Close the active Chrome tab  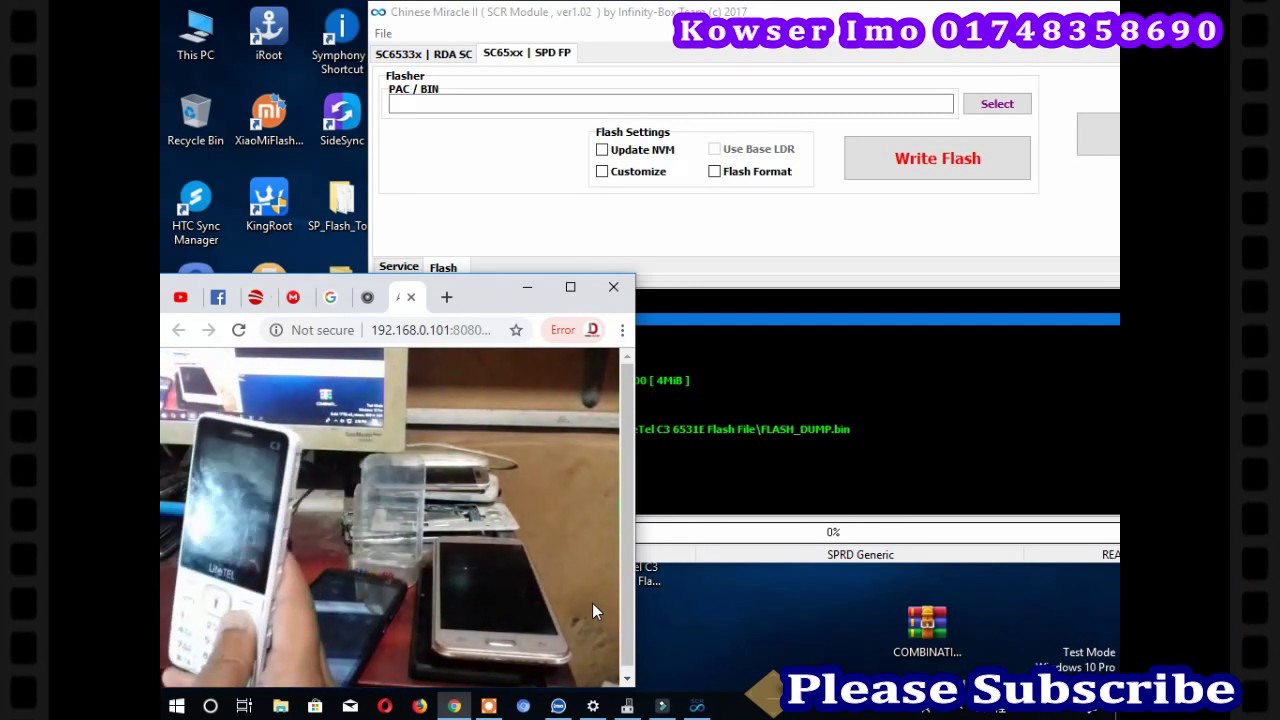point(411,297)
